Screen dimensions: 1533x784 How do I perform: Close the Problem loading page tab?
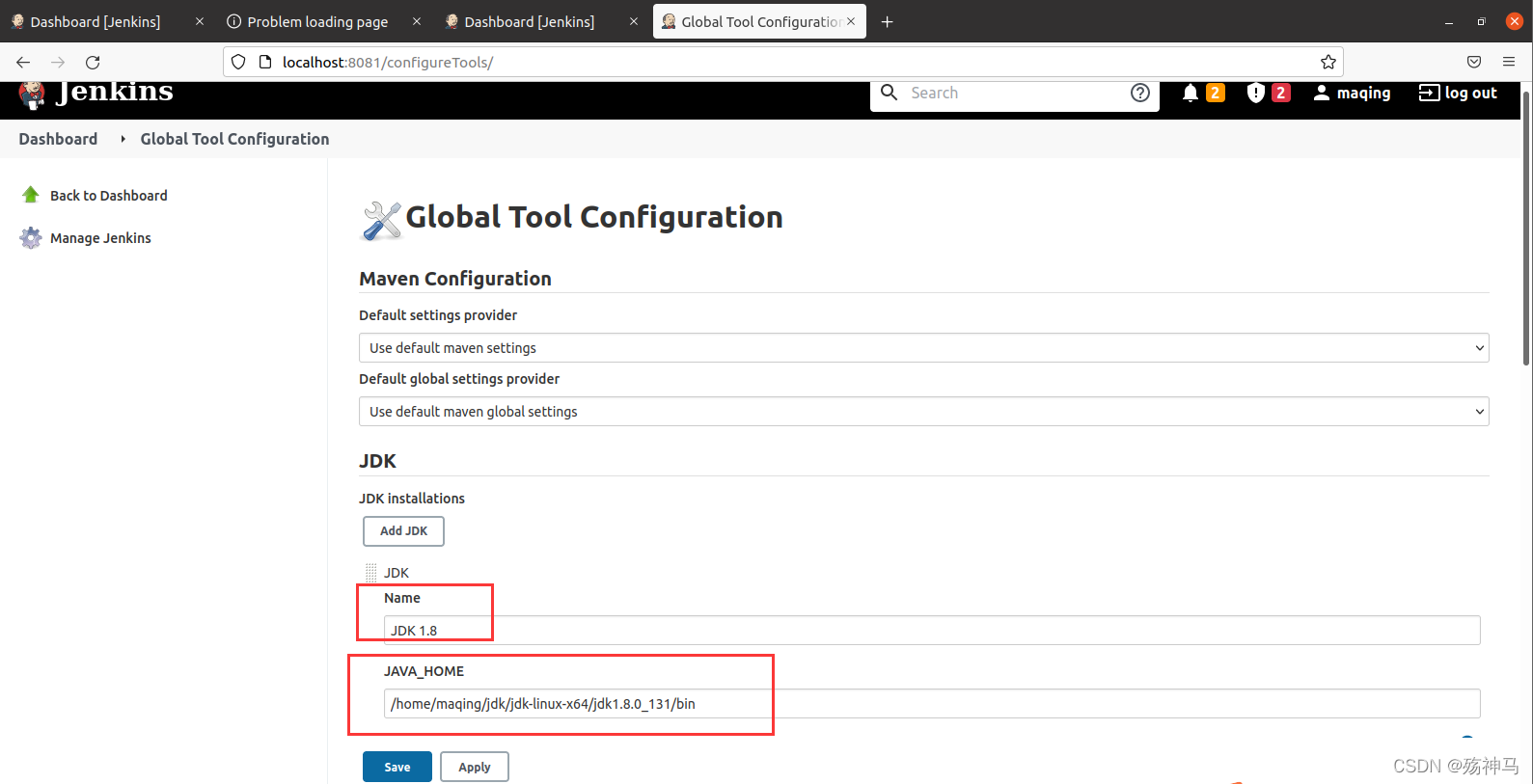(x=417, y=21)
